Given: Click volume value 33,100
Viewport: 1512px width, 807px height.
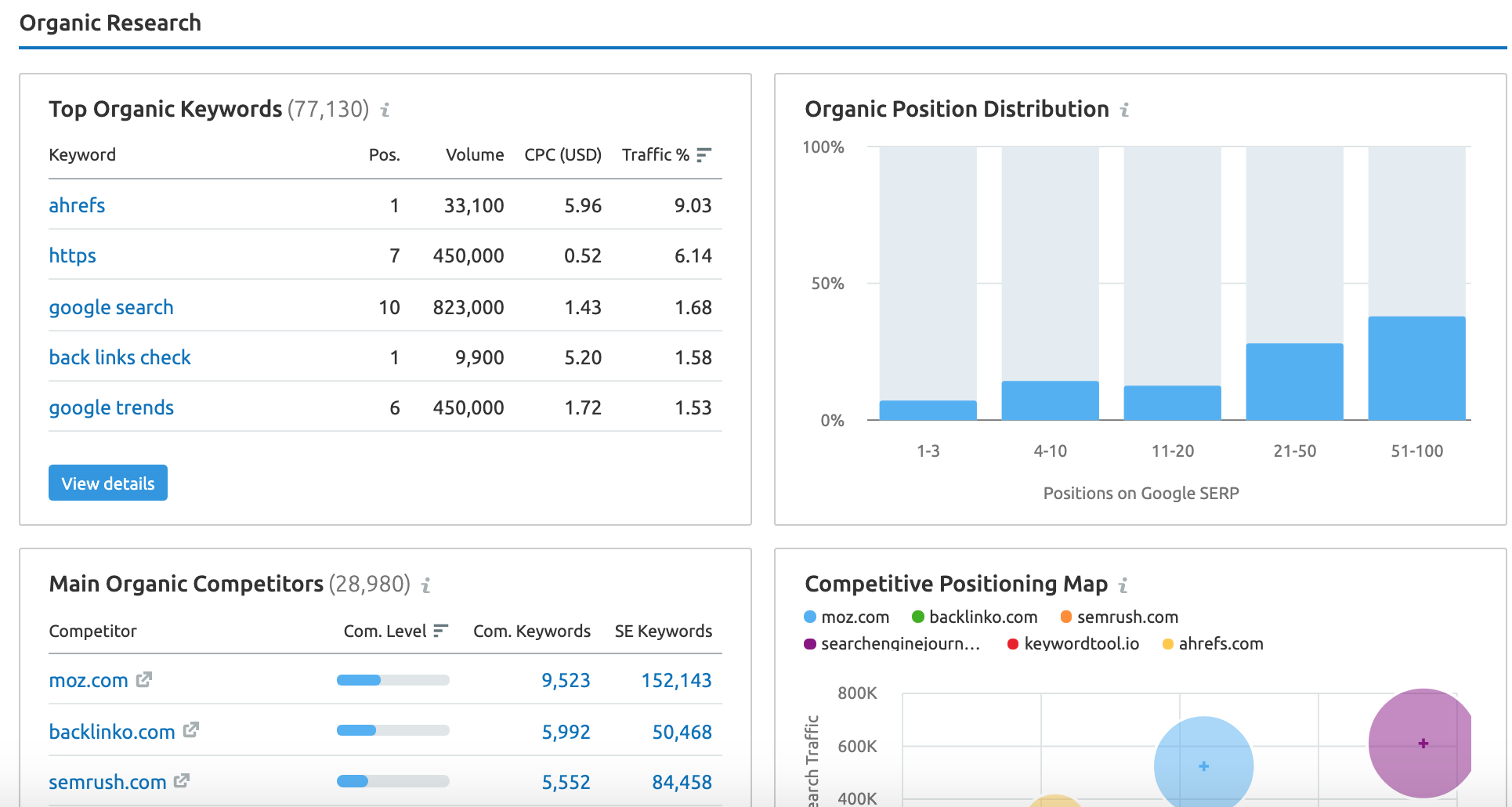Looking at the screenshot, I should pyautogui.click(x=474, y=206).
